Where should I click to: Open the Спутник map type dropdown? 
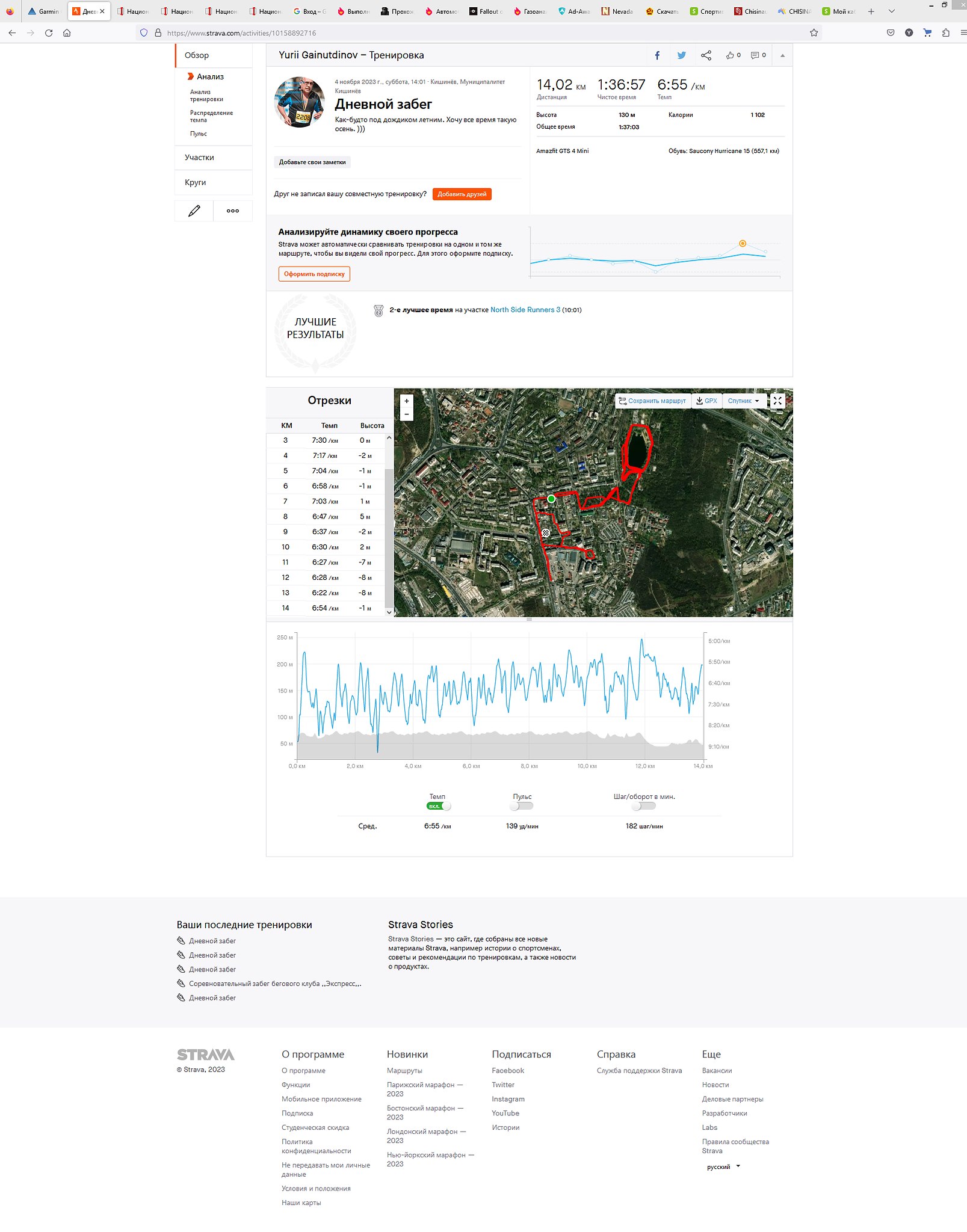tap(744, 401)
